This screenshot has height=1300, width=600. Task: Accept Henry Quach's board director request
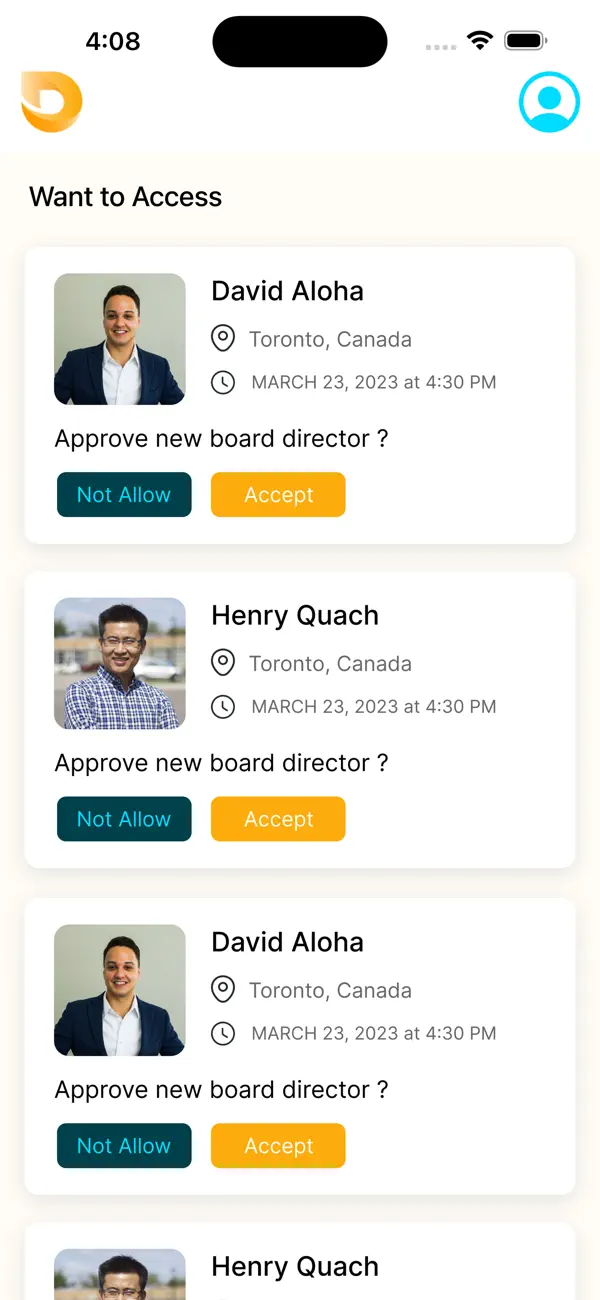pos(278,818)
